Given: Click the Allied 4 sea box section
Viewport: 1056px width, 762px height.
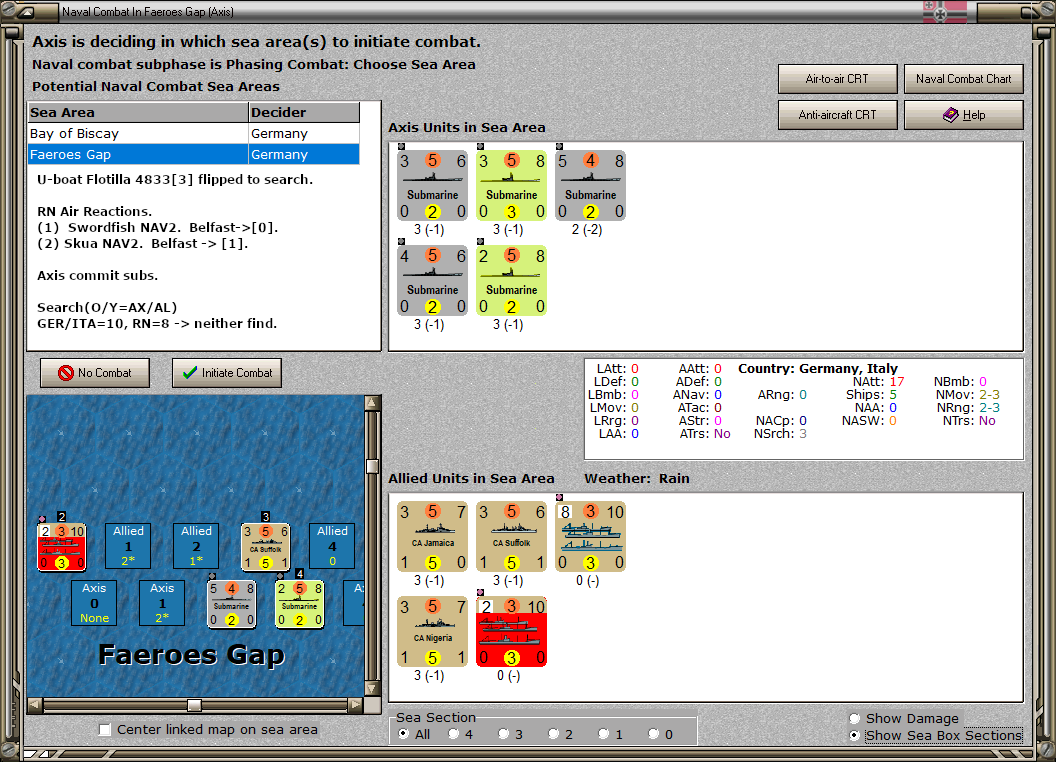Looking at the screenshot, I should [x=332, y=546].
